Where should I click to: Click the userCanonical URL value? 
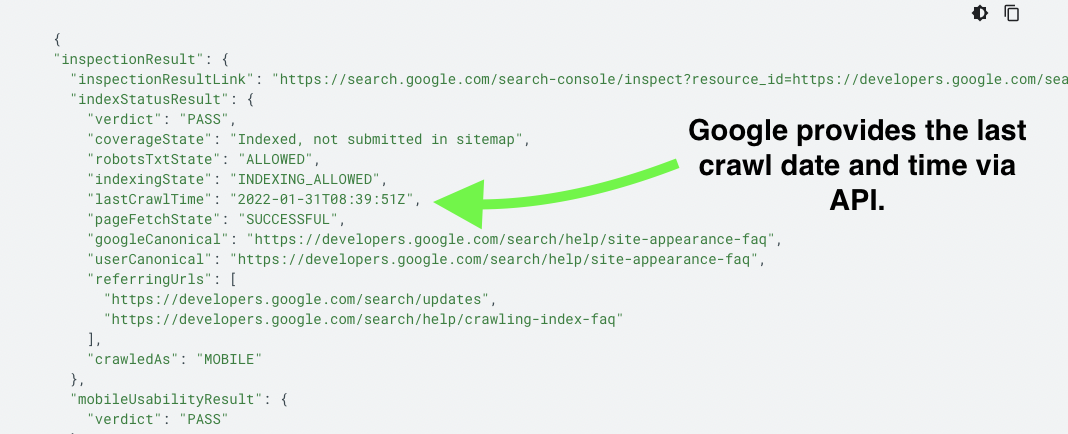pyautogui.click(x=494, y=259)
